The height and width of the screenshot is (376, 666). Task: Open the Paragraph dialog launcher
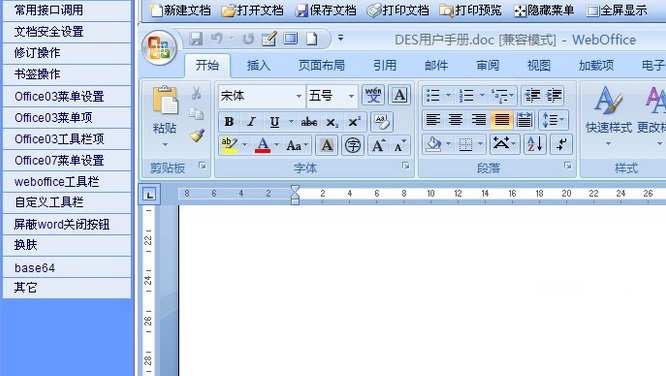click(x=568, y=166)
